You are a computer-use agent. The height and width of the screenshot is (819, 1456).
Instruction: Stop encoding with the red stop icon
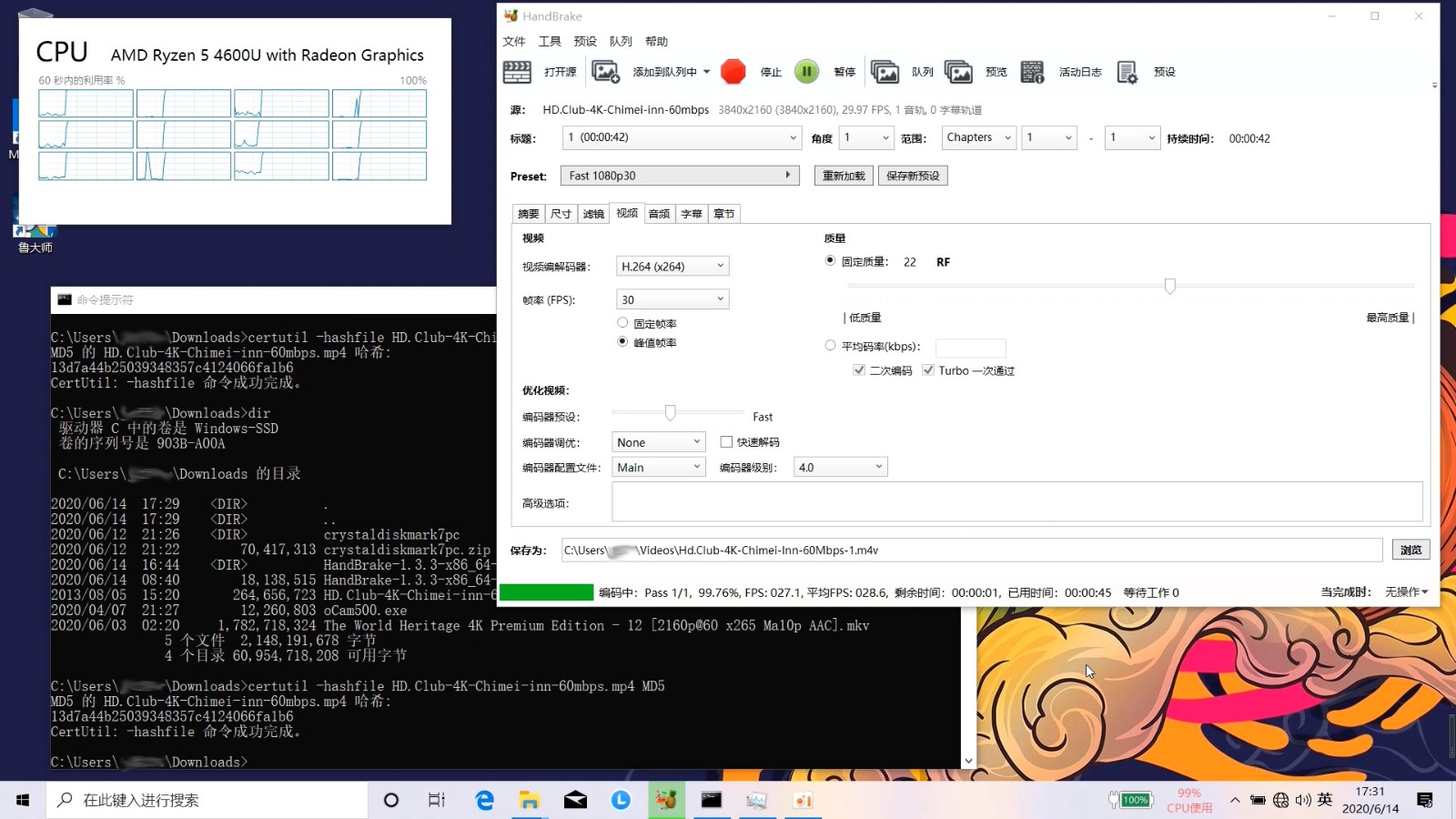[733, 72]
